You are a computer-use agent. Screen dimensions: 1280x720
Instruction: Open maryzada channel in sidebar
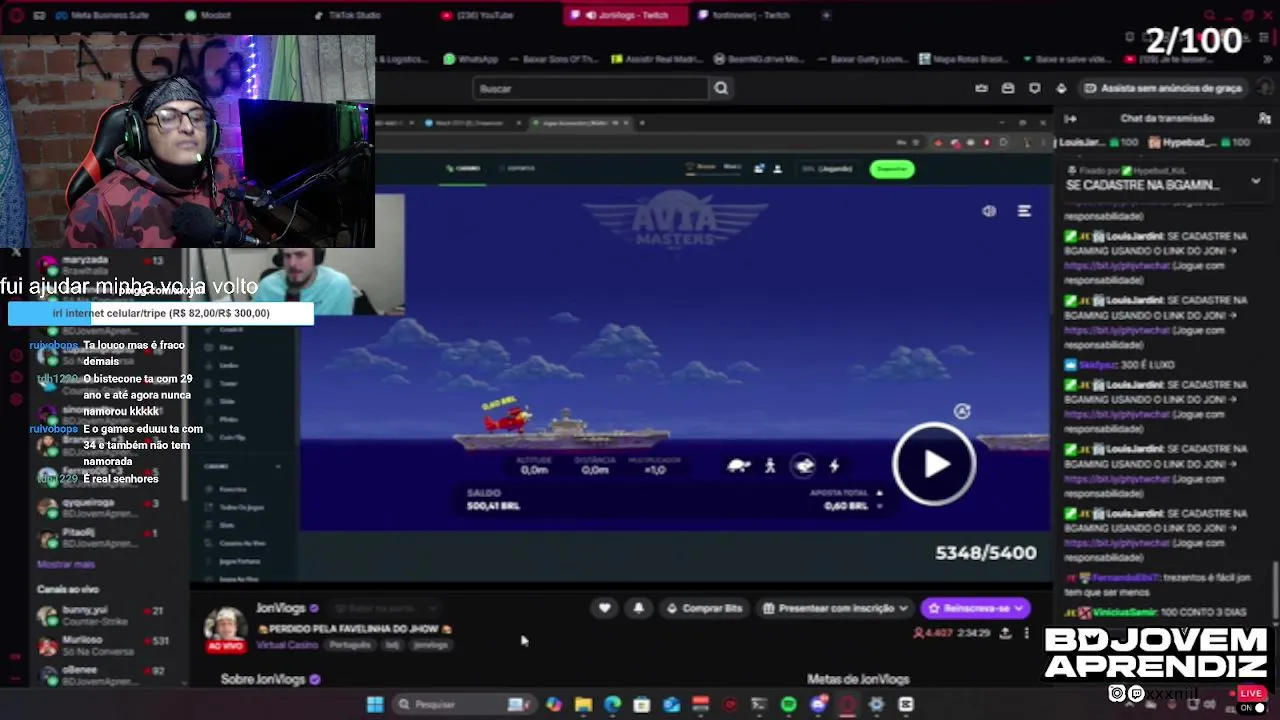pyautogui.click(x=100, y=266)
